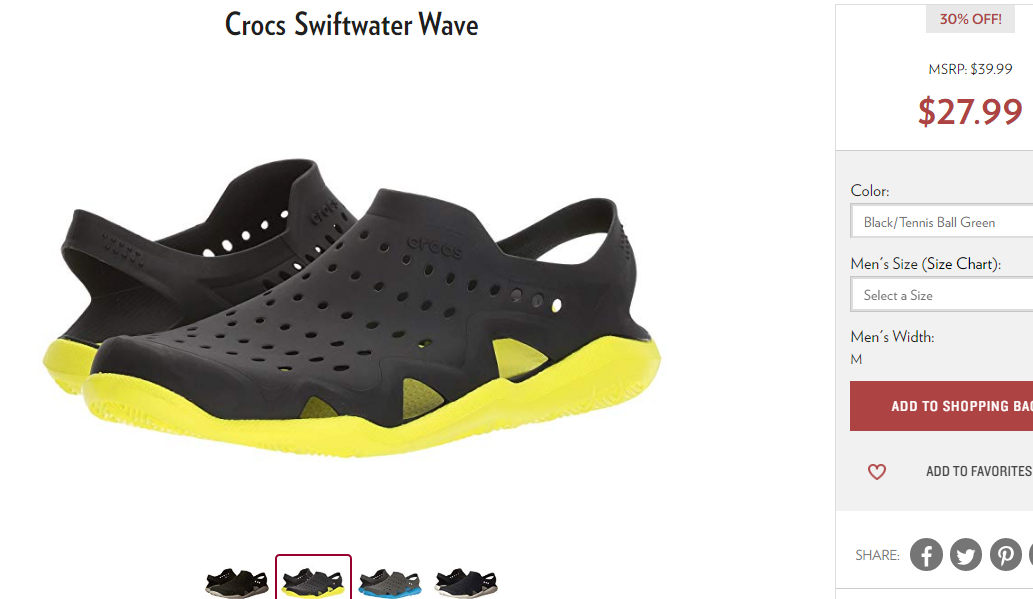Select the M width value

(x=856, y=359)
